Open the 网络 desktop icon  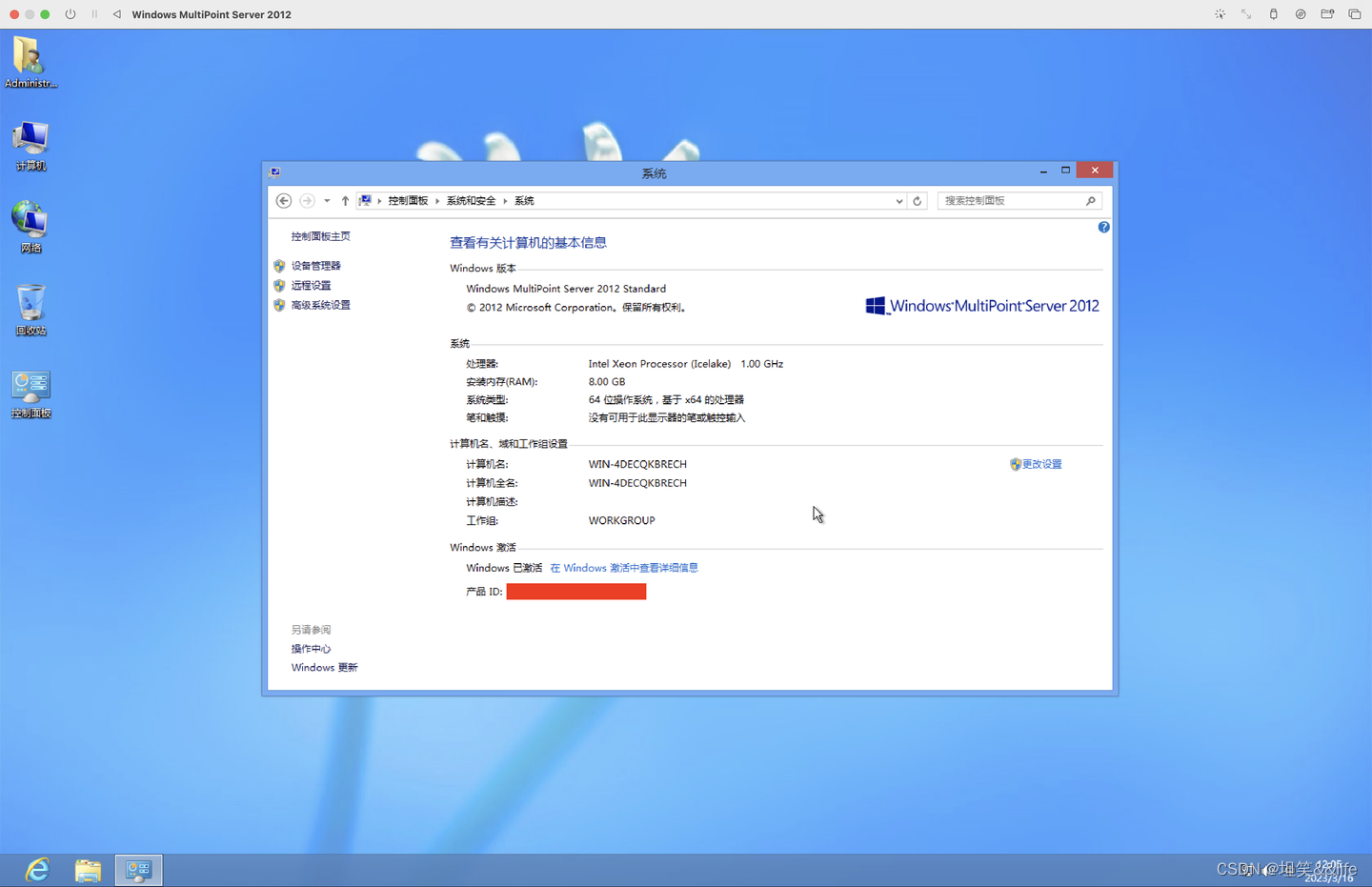[x=30, y=227]
